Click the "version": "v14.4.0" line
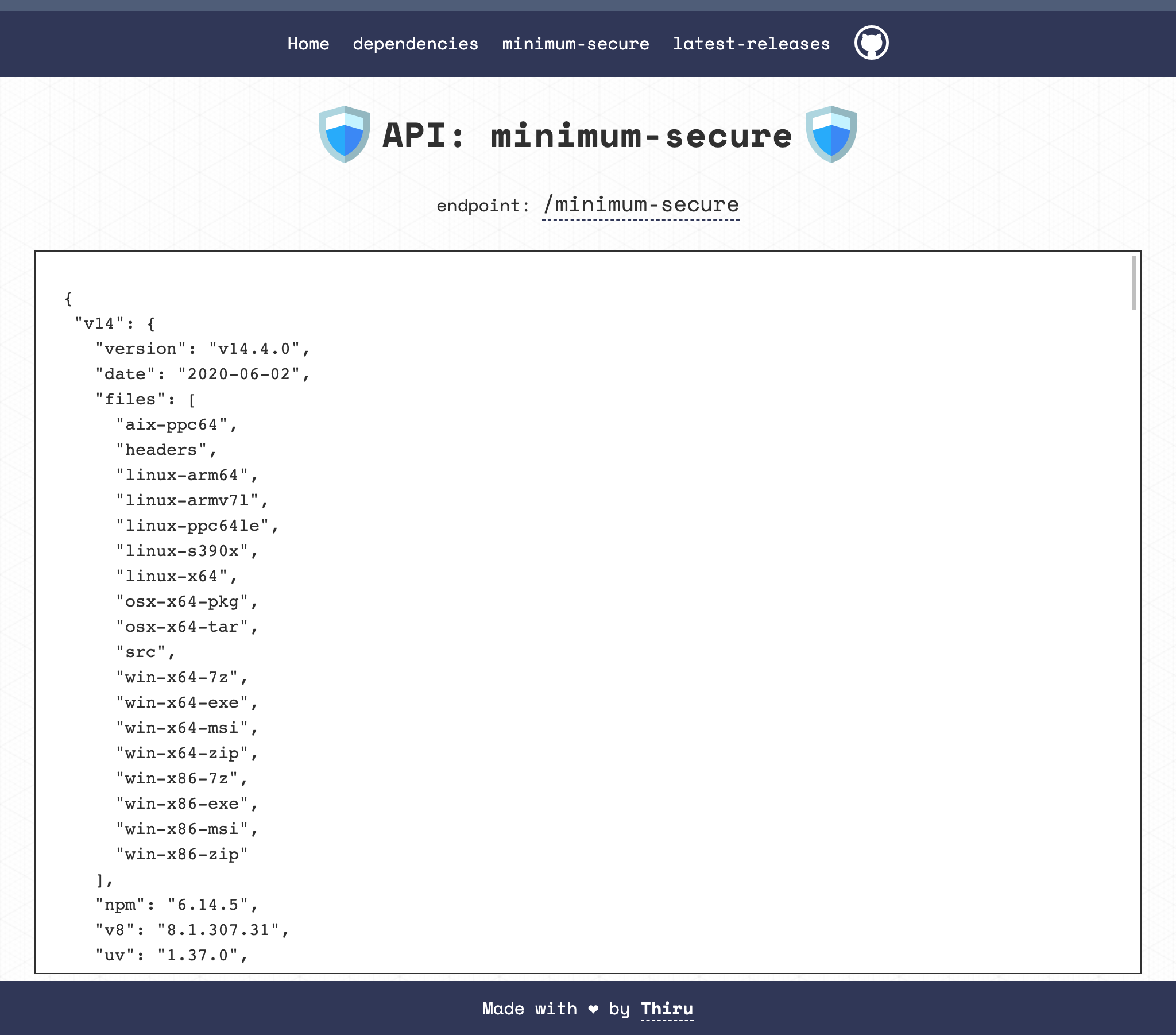 [x=203, y=349]
